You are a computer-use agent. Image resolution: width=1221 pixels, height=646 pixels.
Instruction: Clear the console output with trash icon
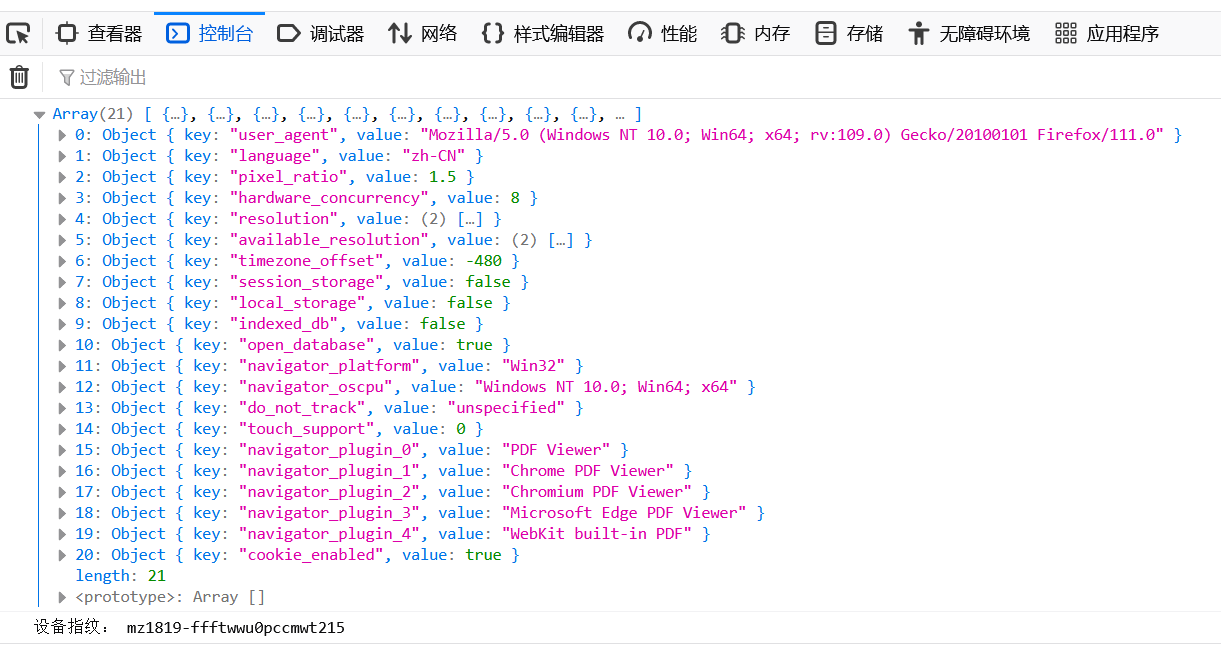[x=19, y=76]
